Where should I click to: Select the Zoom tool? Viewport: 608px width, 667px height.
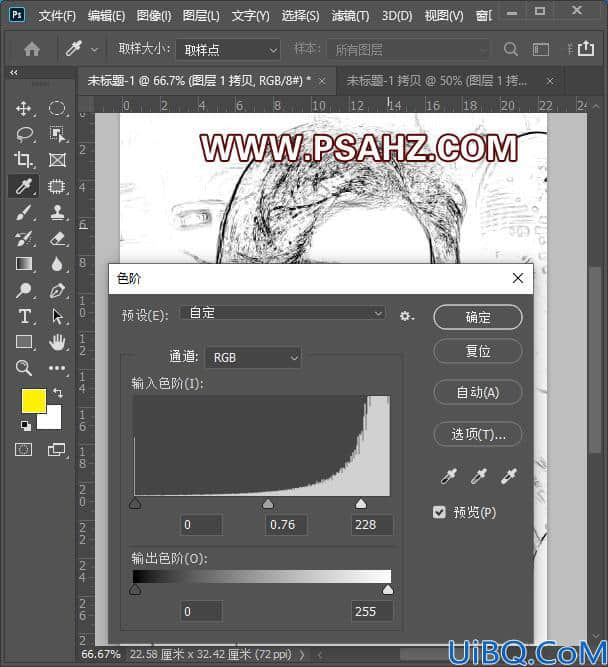[x=23, y=368]
